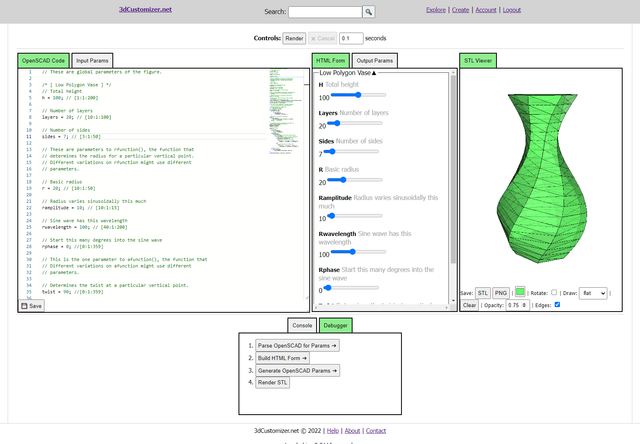
Task: Click the Rphase slider
Action: [351, 288]
